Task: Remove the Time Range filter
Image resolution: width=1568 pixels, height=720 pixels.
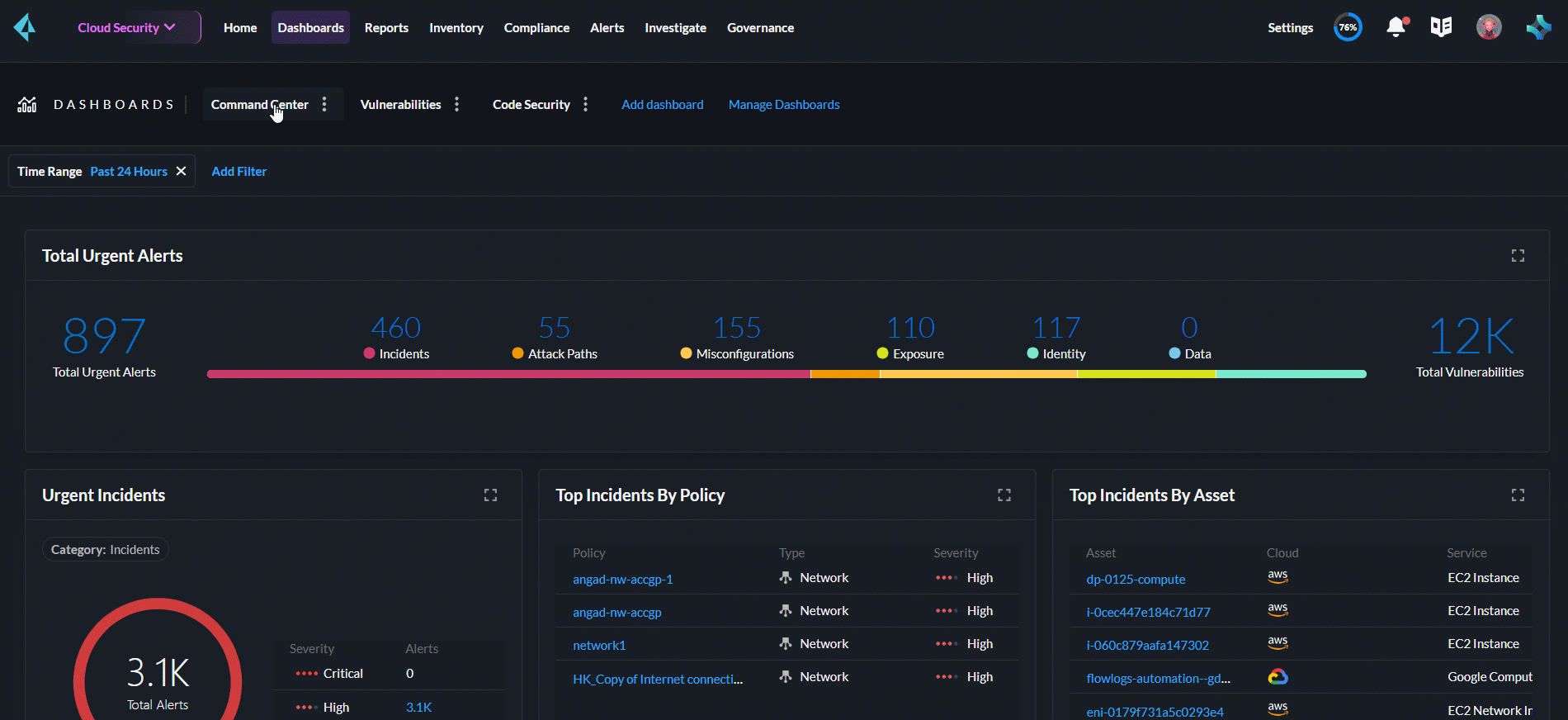Action: (x=182, y=171)
